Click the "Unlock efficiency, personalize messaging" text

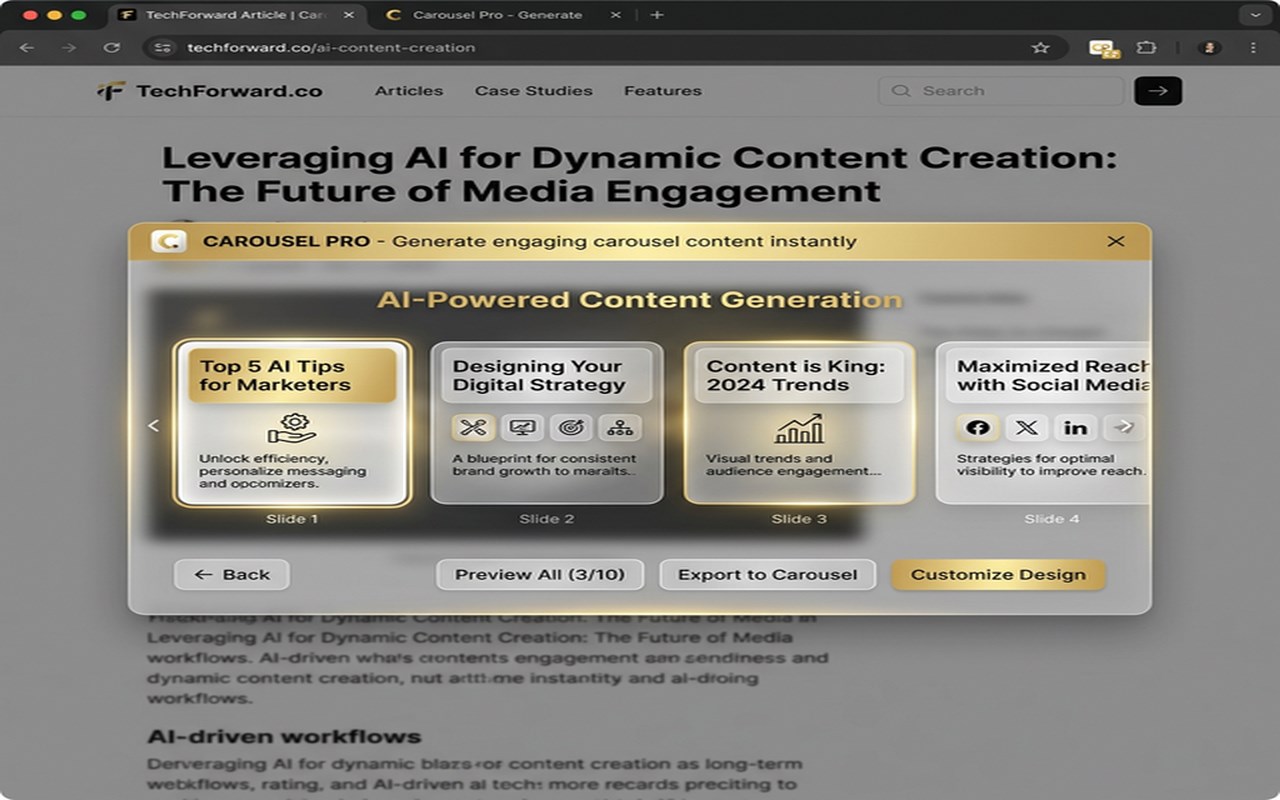[283, 471]
